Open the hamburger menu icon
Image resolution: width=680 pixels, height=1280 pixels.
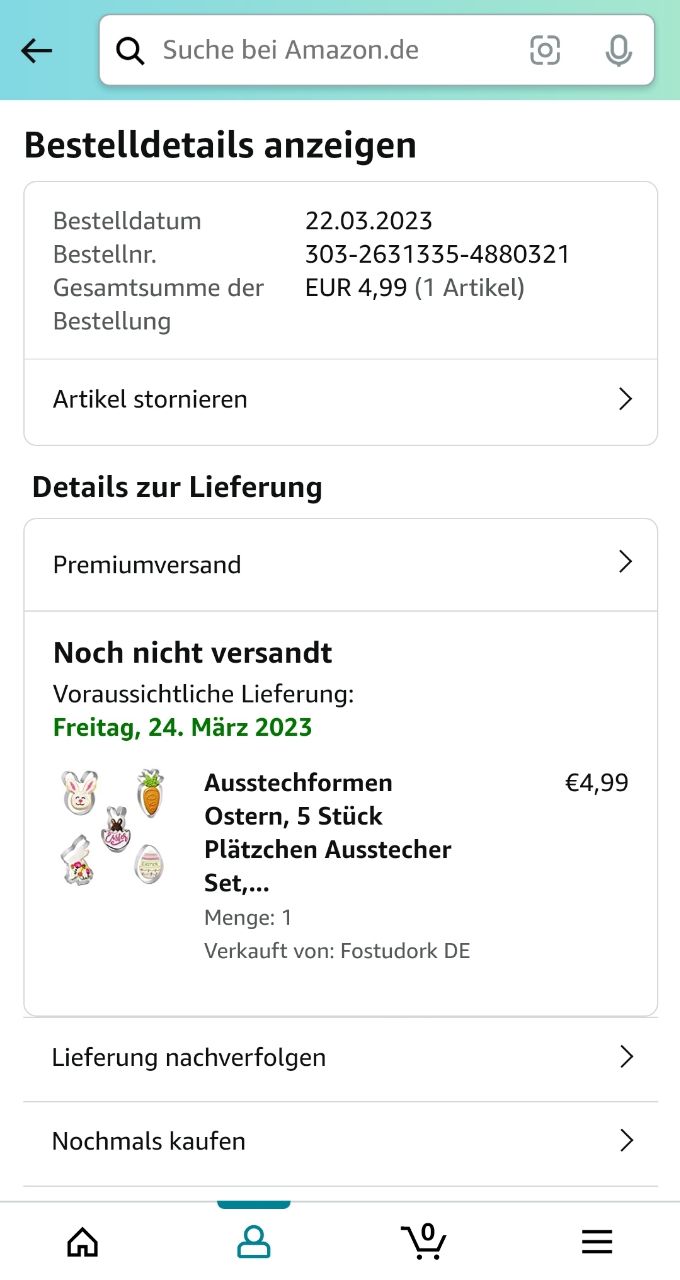point(597,1242)
